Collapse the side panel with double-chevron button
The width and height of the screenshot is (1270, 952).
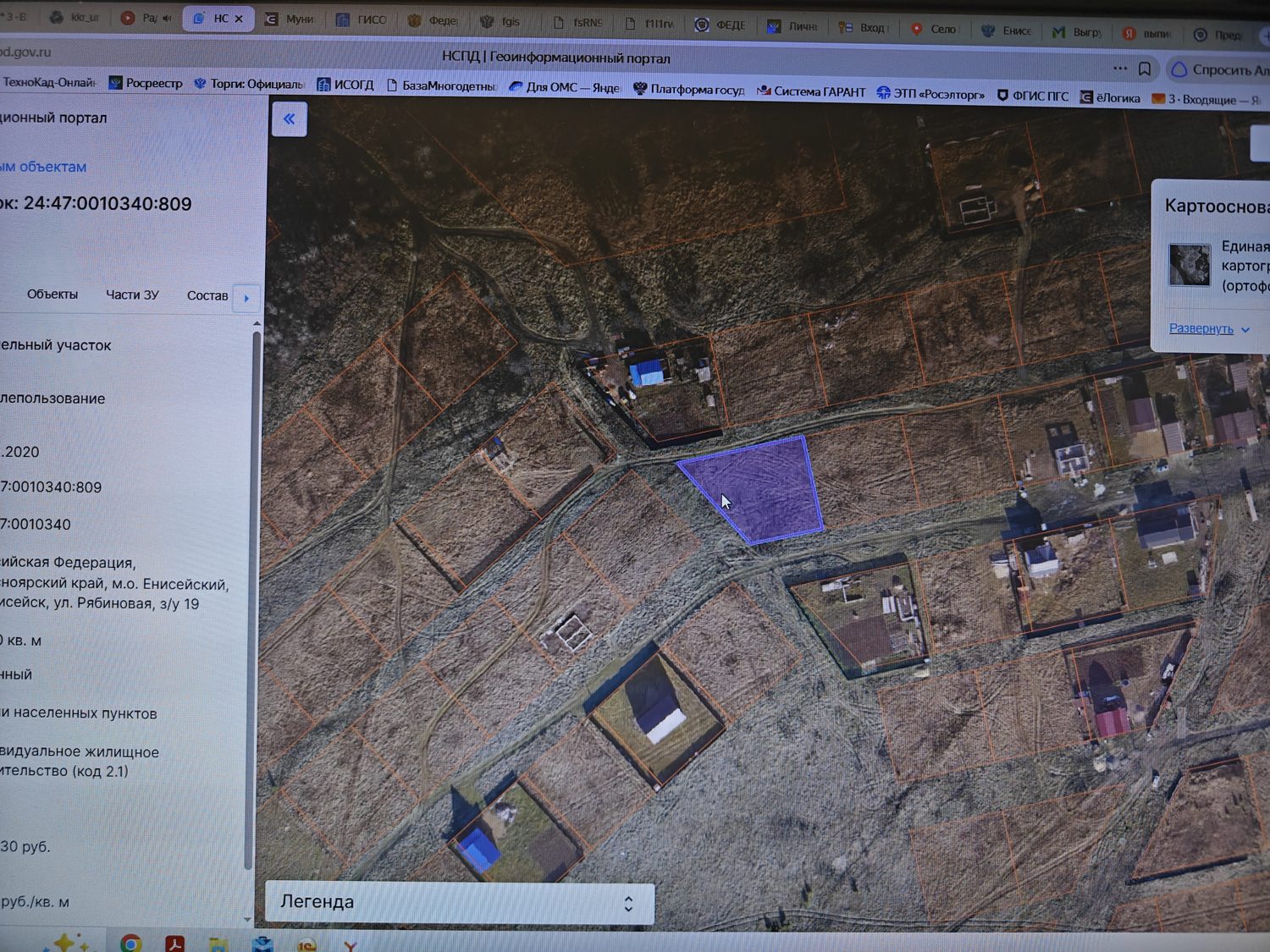click(x=289, y=119)
